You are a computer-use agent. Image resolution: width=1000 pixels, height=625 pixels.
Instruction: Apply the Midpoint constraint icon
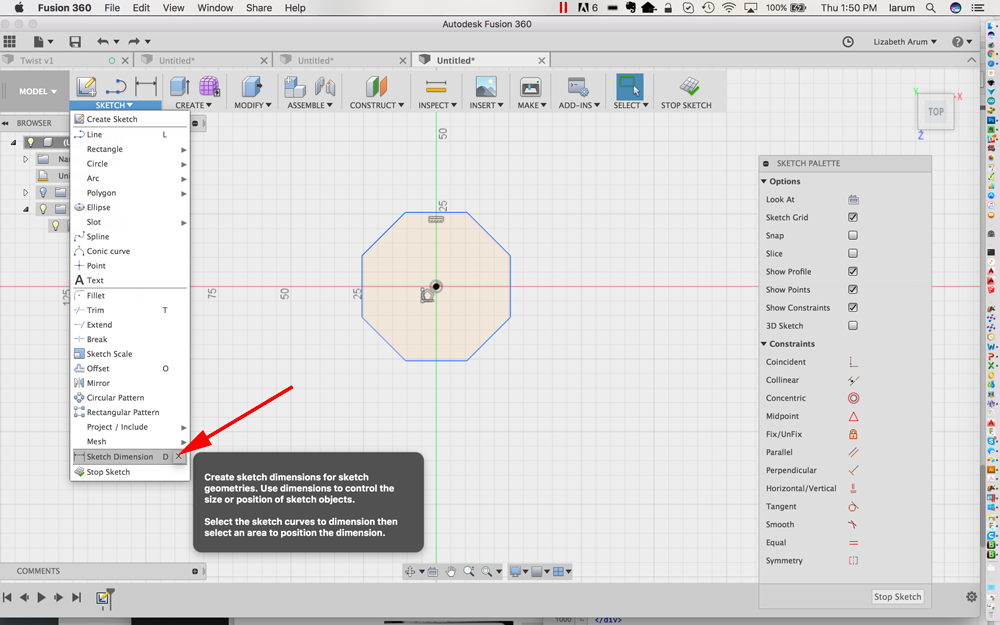point(853,416)
